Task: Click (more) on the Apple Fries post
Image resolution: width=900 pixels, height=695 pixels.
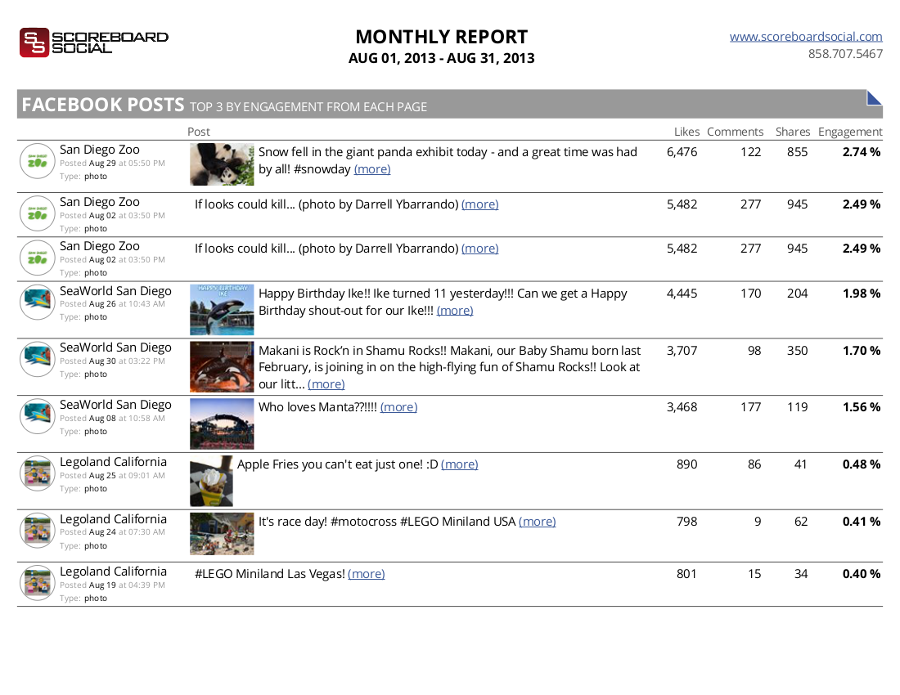Action: 459,464
